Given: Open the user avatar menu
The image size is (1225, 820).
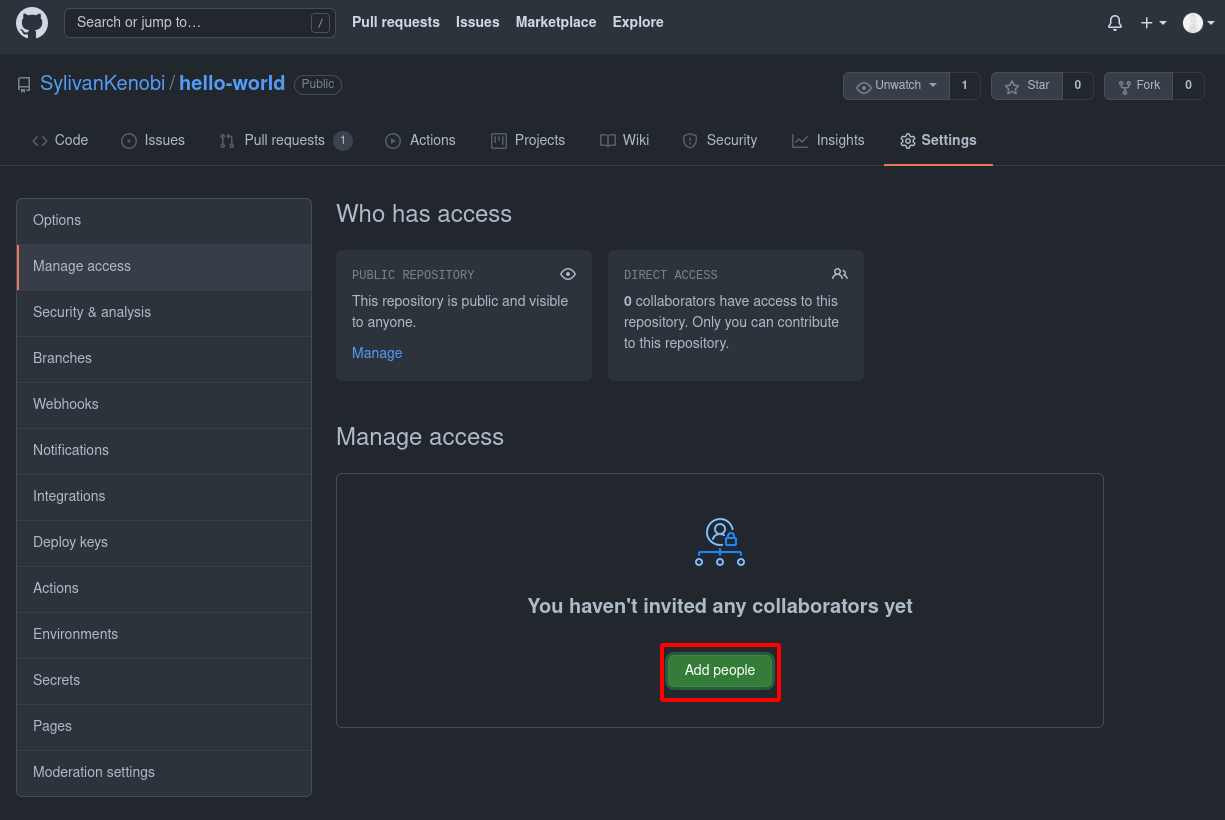Looking at the screenshot, I should click(x=1197, y=23).
